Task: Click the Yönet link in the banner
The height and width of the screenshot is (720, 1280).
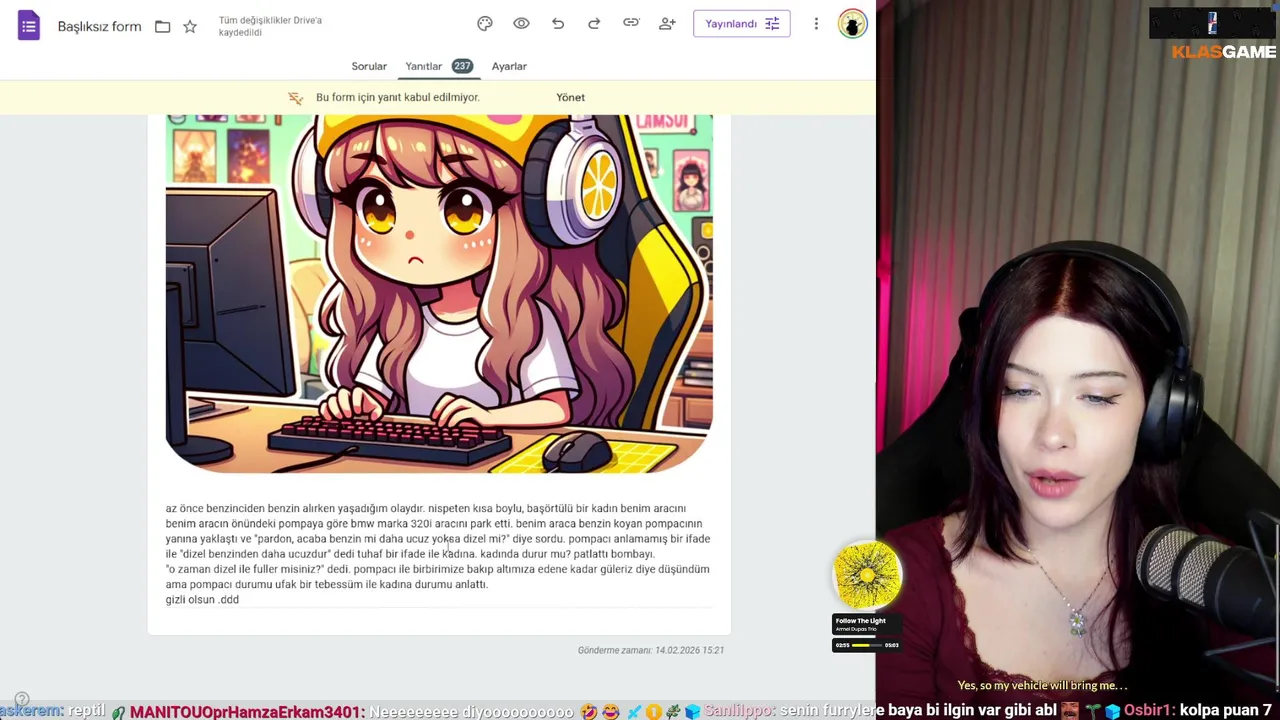Action: (x=570, y=97)
